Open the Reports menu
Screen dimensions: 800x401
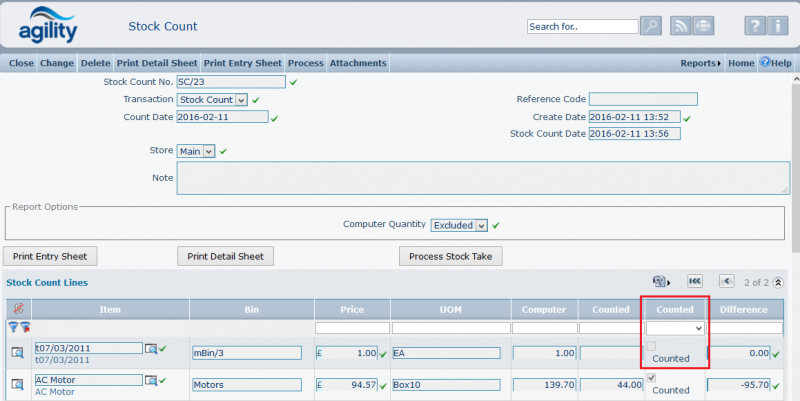(700, 63)
